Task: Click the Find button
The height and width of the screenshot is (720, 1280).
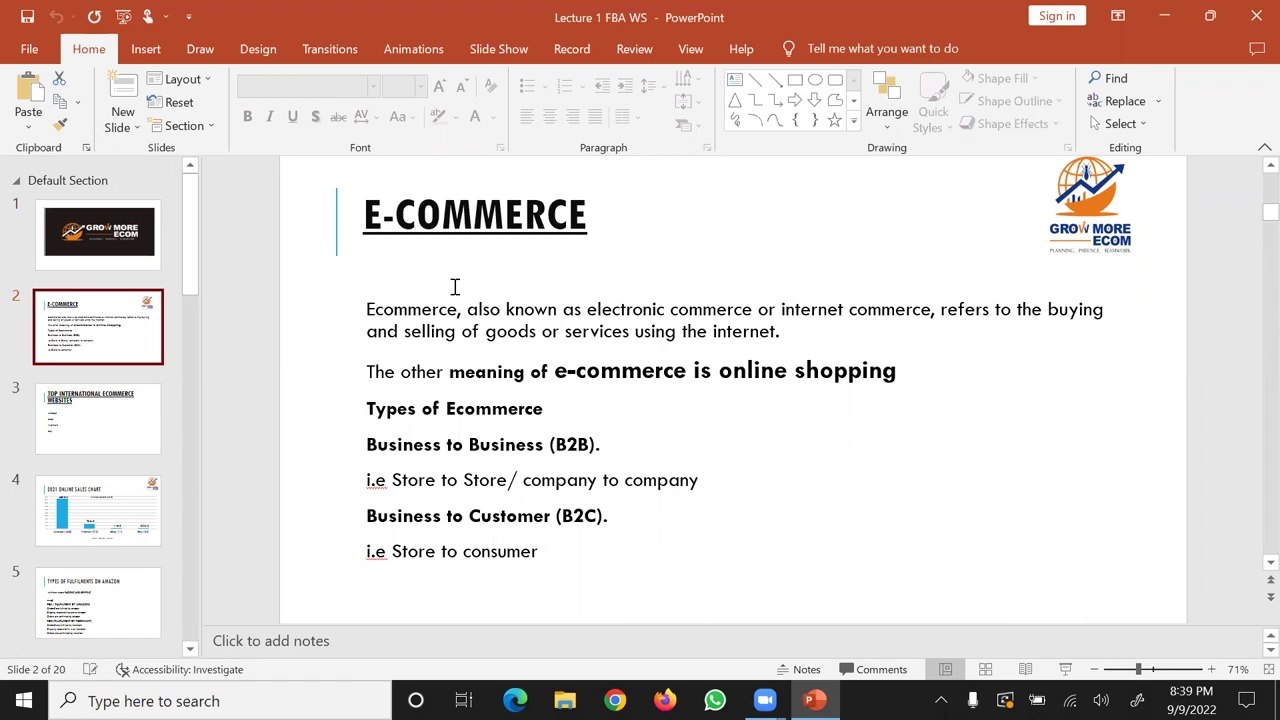Action: (x=1108, y=78)
